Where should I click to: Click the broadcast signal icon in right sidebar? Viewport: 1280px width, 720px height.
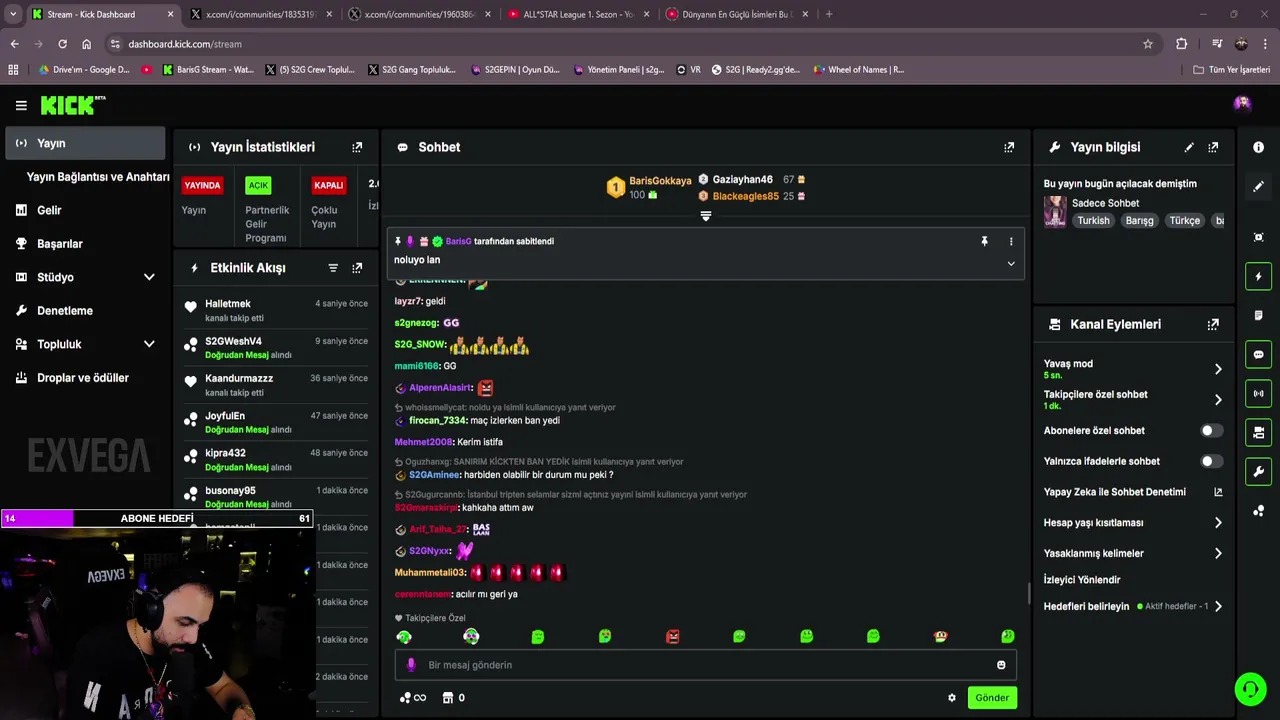point(1258,393)
